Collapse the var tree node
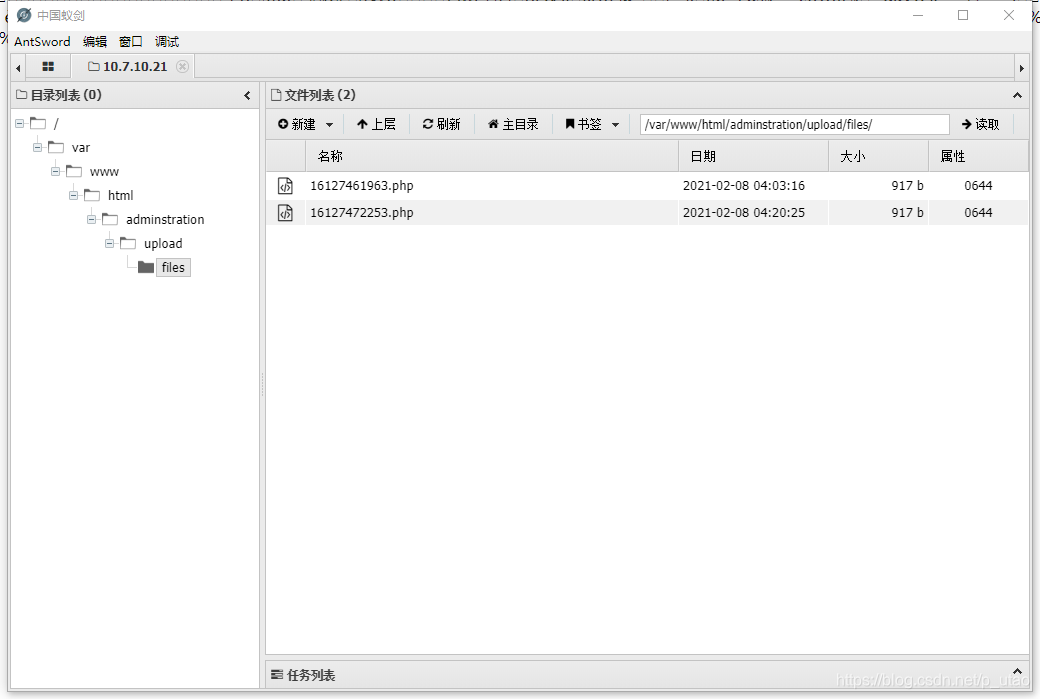This screenshot has height=699, width=1040. [x=38, y=147]
